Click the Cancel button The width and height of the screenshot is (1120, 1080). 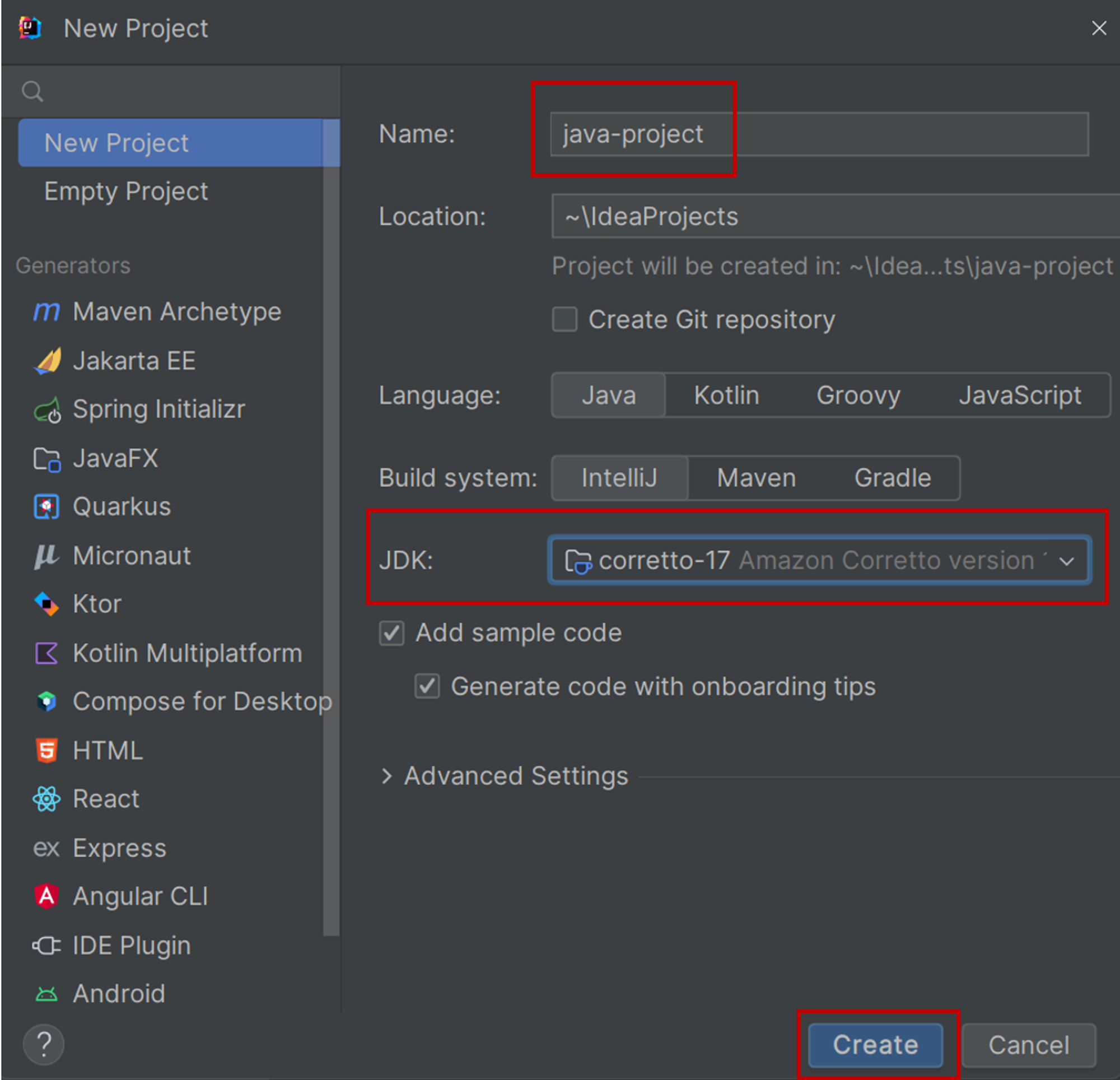pos(1029,1045)
